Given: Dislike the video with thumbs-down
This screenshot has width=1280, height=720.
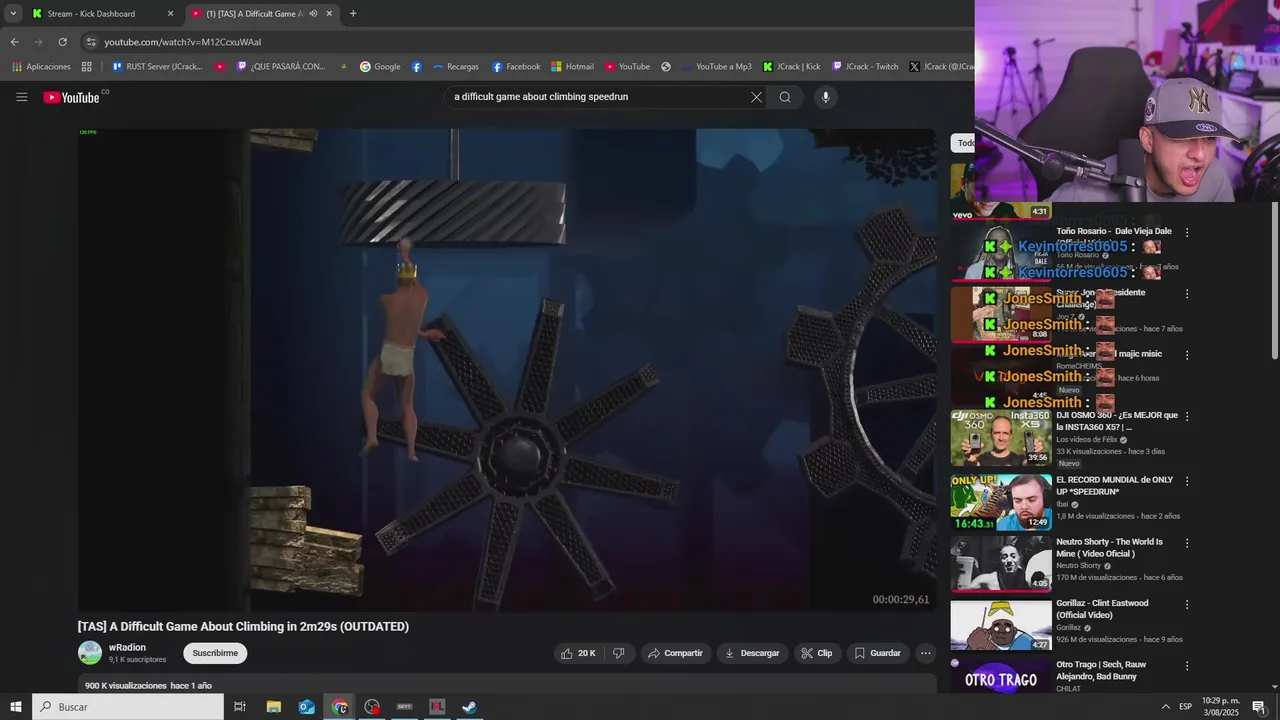Looking at the screenshot, I should (618, 653).
